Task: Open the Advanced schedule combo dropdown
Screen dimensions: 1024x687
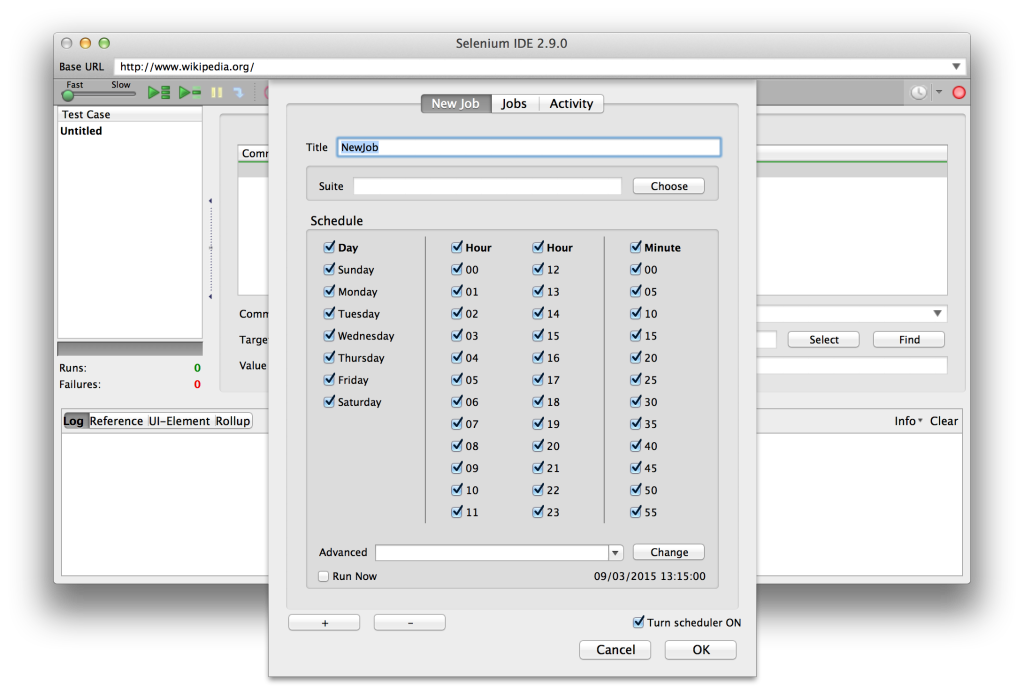Action: pyautogui.click(x=615, y=552)
